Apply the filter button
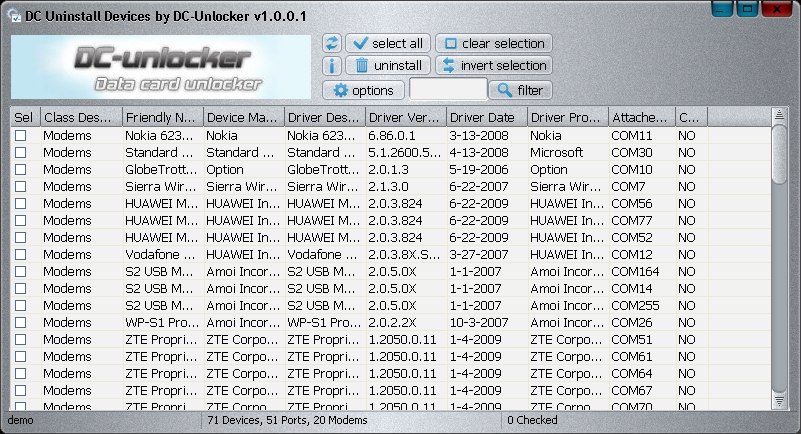 pyautogui.click(x=521, y=90)
